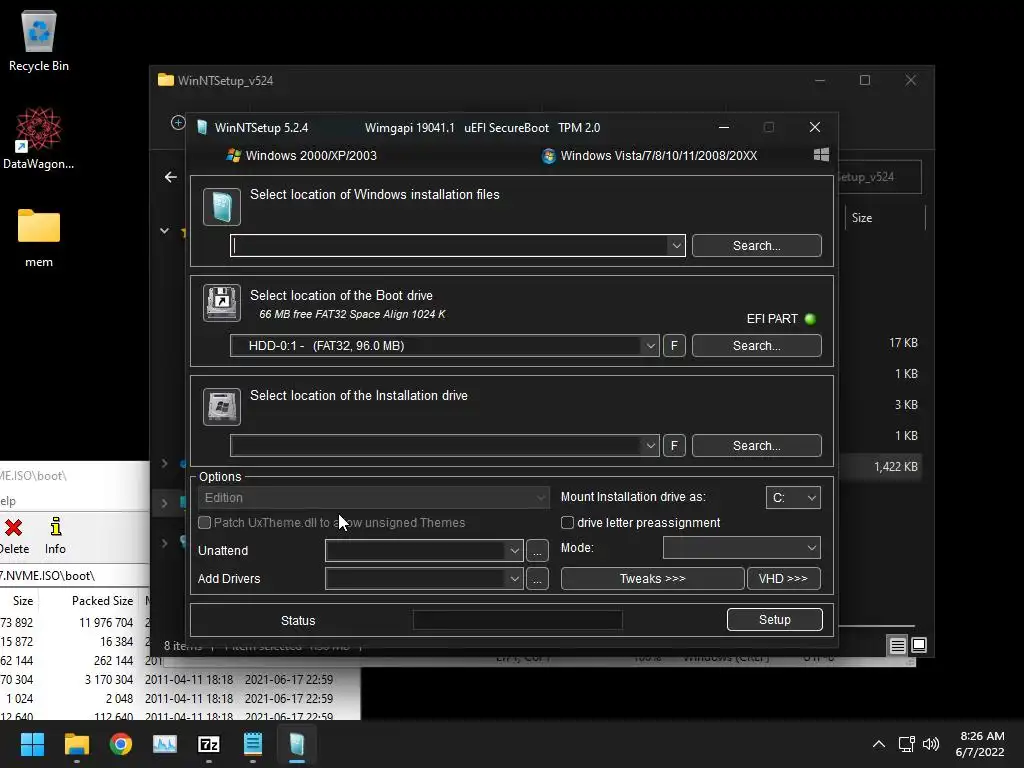Click the Size column header in Explorer
Image resolution: width=1024 pixels, height=768 pixels.
pyautogui.click(x=861, y=218)
